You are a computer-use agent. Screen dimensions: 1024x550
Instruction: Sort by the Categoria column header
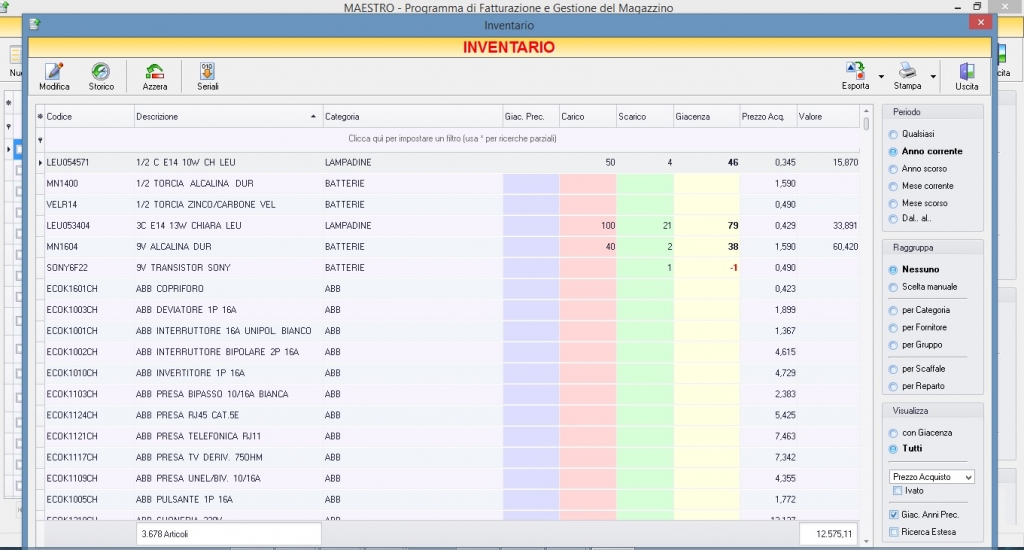413,116
